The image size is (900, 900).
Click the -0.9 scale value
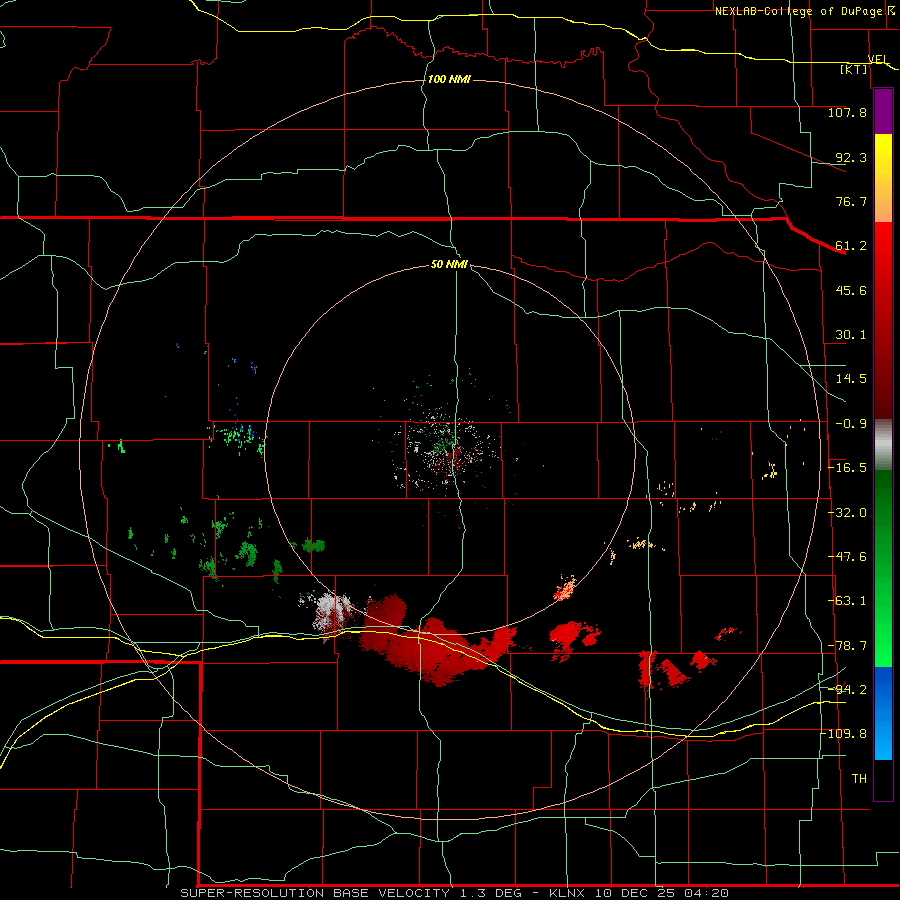[851, 424]
